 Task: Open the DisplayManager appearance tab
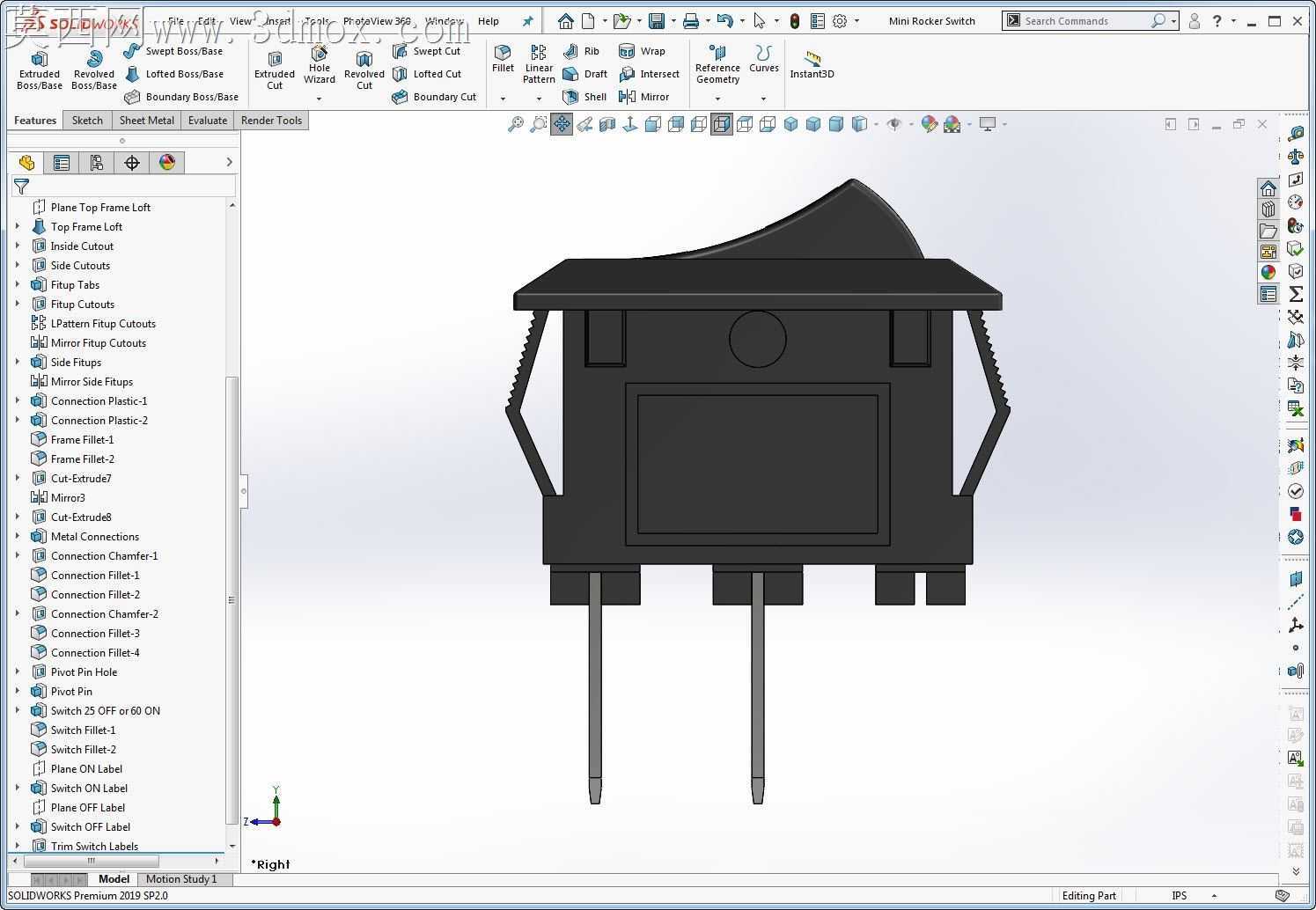click(x=167, y=162)
